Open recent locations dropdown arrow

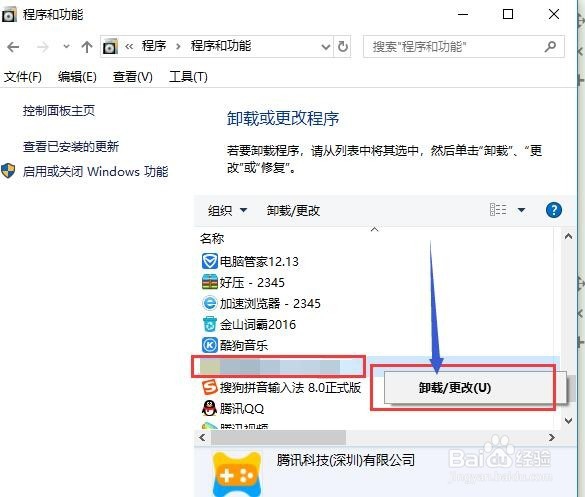tap(66, 47)
